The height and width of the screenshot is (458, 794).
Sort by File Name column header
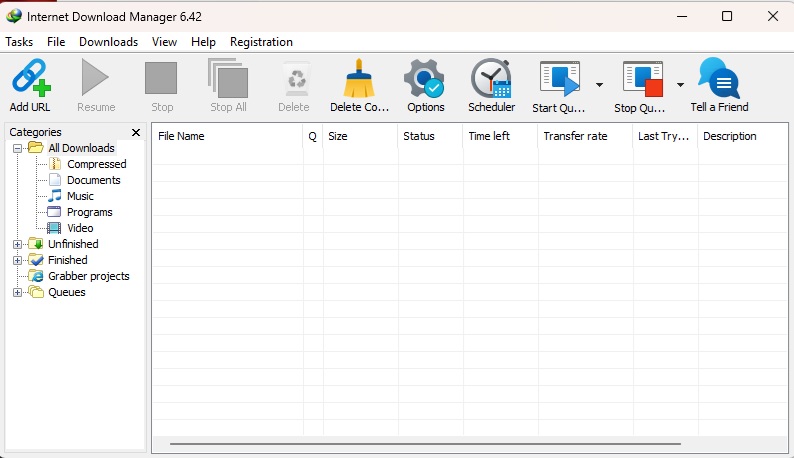point(227,136)
